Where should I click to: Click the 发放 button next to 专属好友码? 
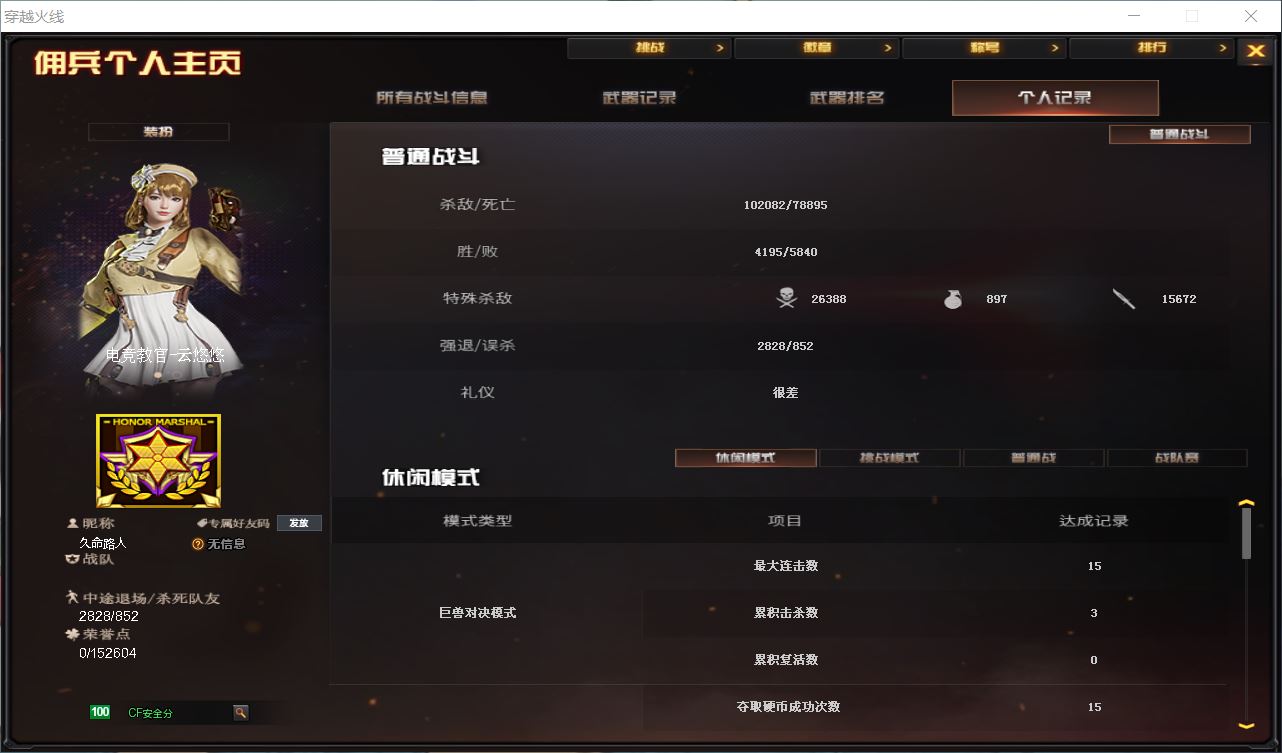[299, 523]
